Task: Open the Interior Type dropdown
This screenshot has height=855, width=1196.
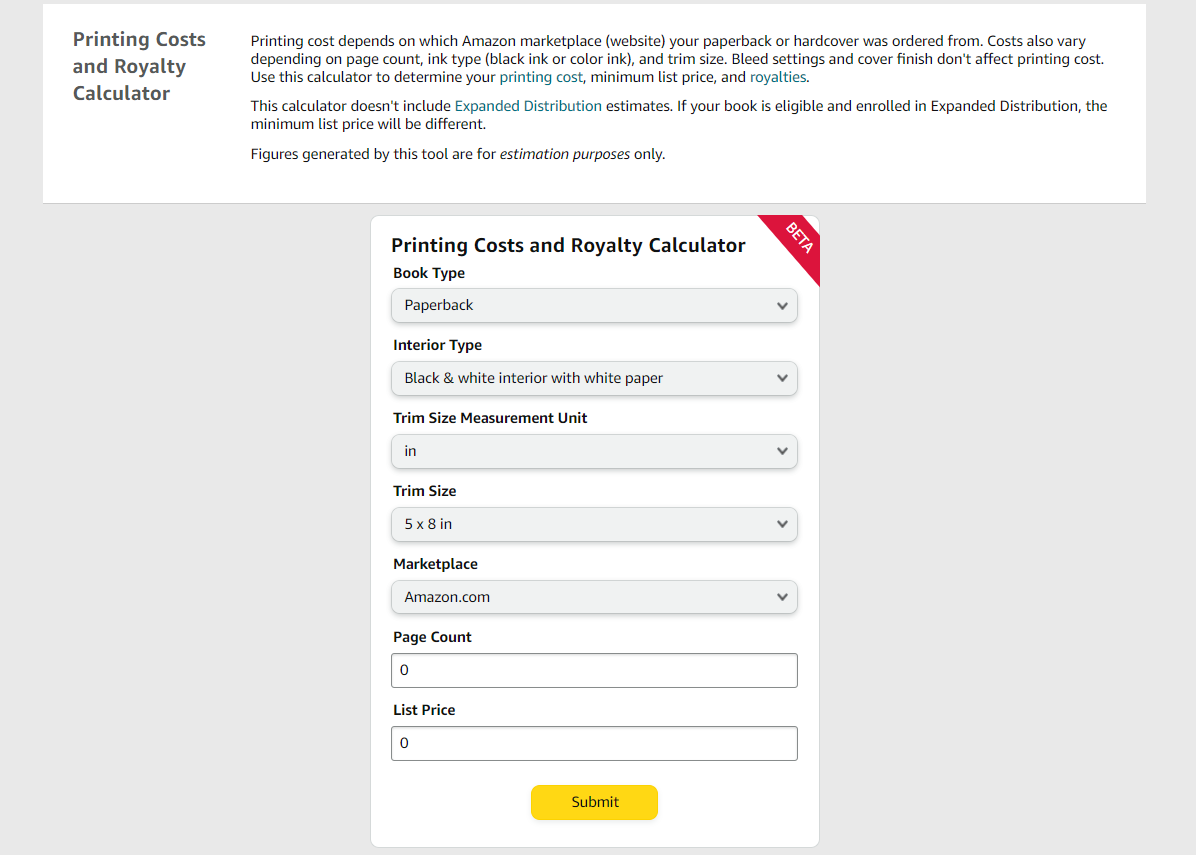Action: [594, 378]
